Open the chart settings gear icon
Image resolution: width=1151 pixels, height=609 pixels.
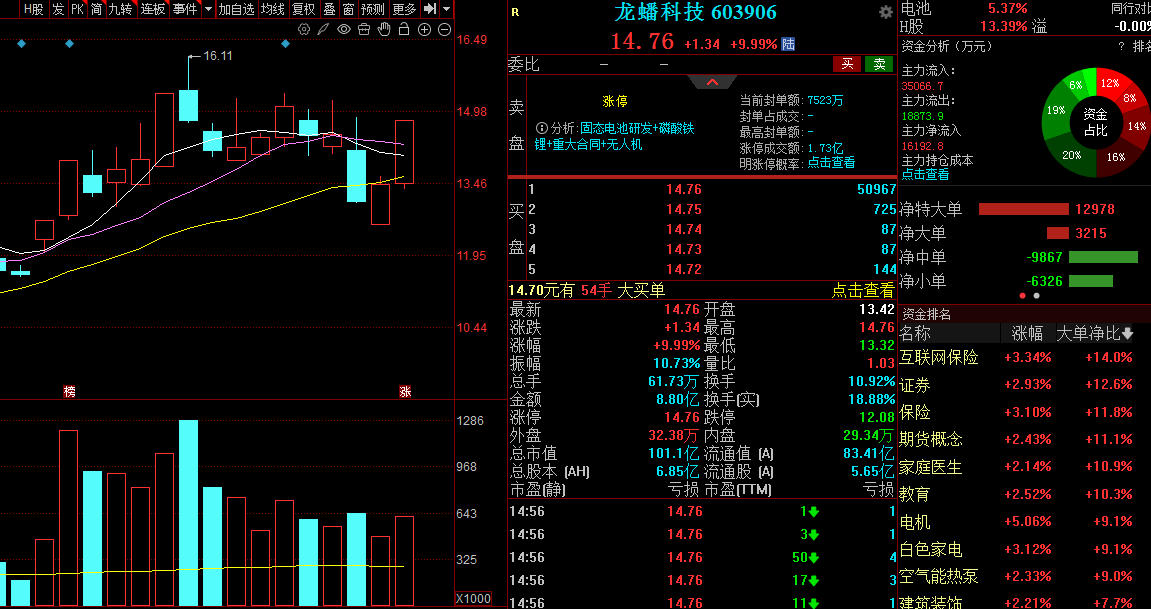pos(304,29)
